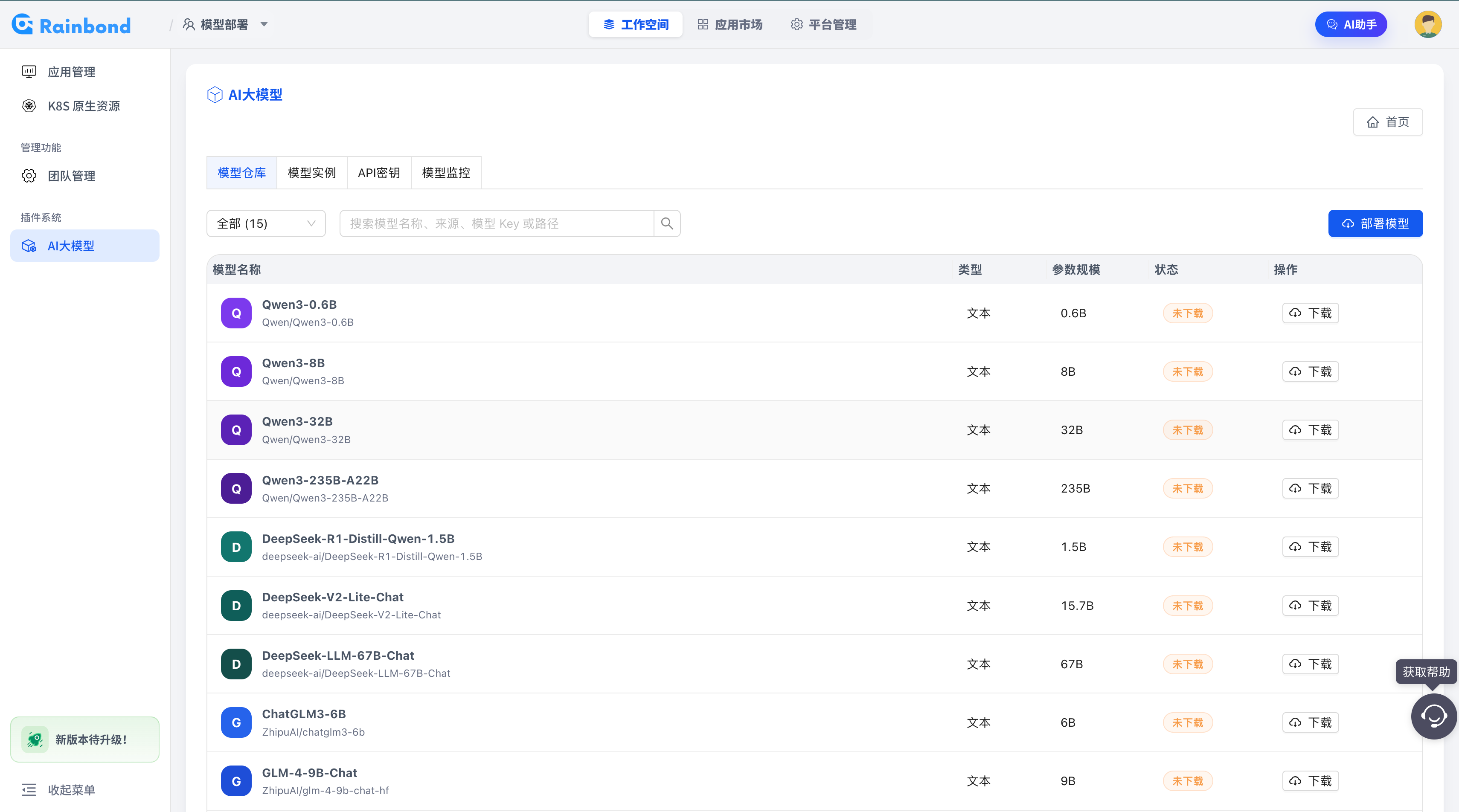Click Qwen3-8B model Q icon
This screenshot has width=1459, height=812.
tap(236, 371)
